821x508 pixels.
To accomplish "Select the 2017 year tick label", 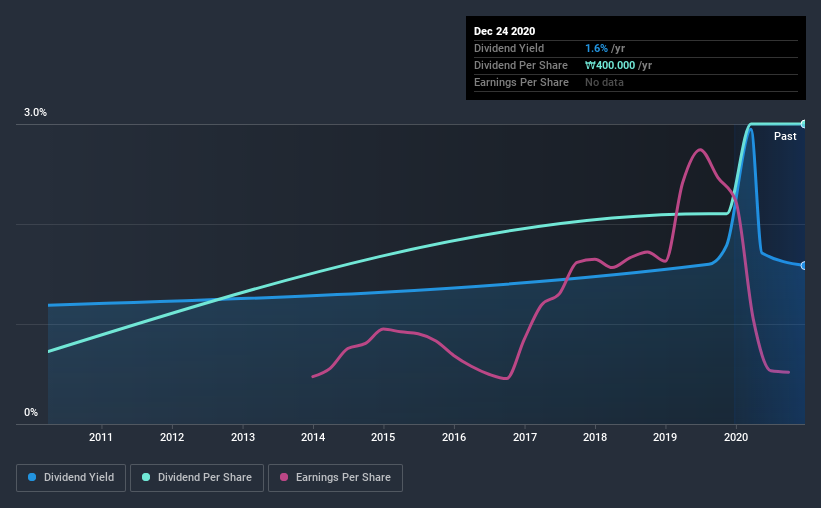I will pos(525,437).
